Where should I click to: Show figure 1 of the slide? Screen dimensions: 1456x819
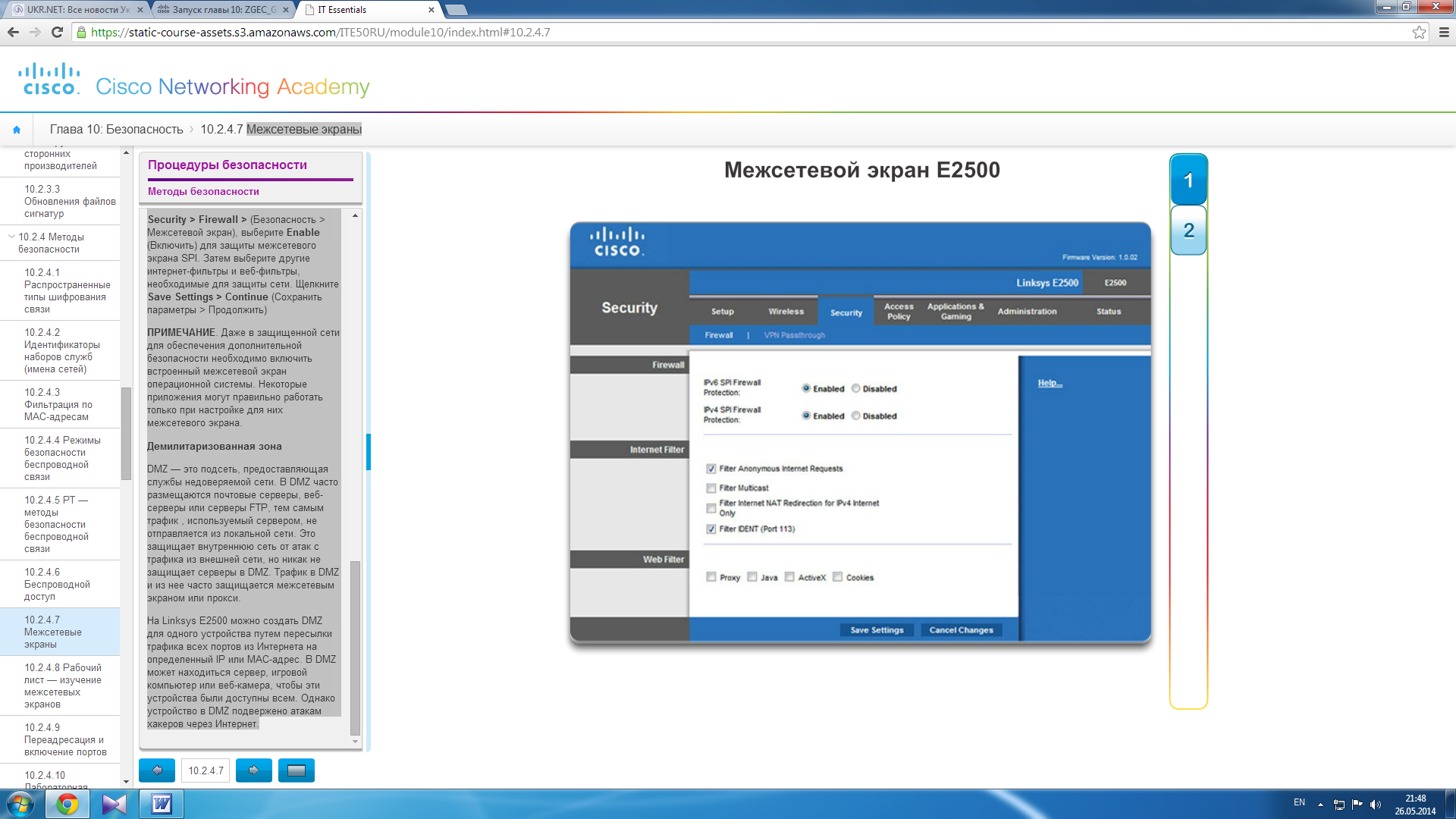pyautogui.click(x=1188, y=180)
